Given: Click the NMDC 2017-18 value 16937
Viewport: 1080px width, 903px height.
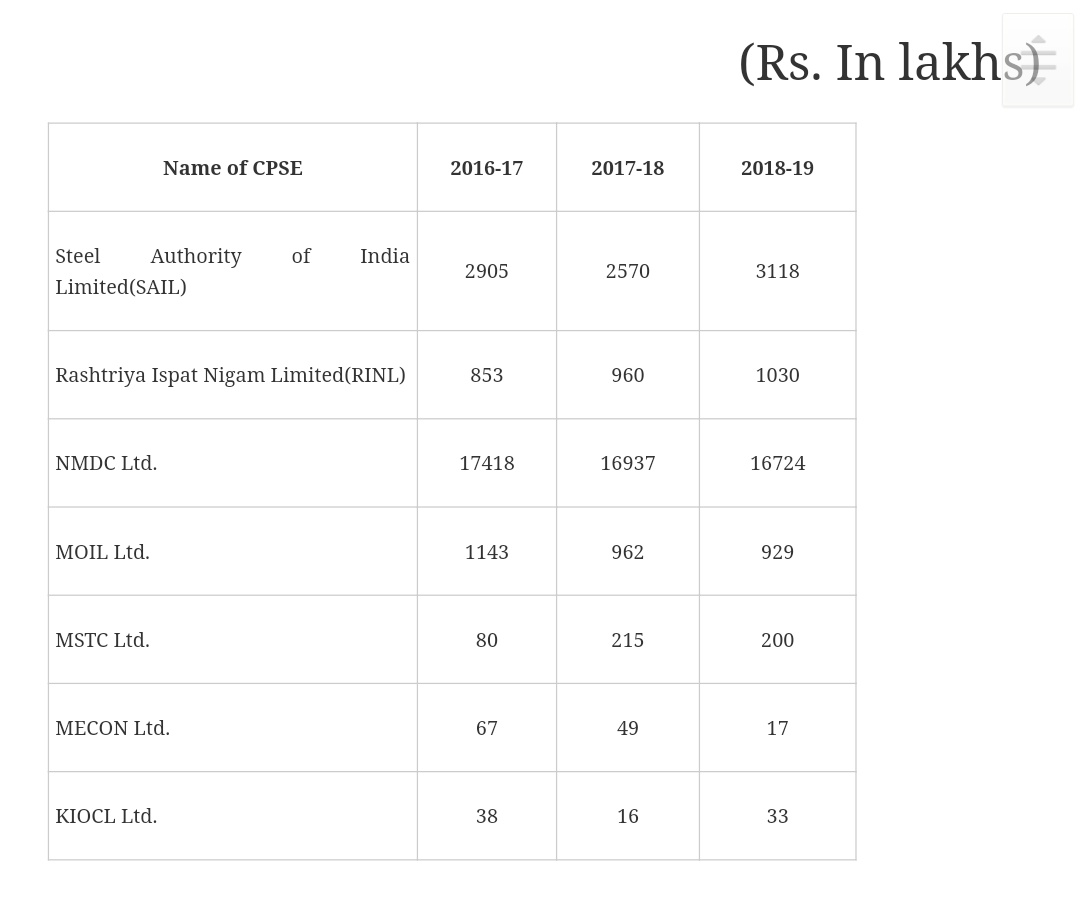Looking at the screenshot, I should [627, 463].
